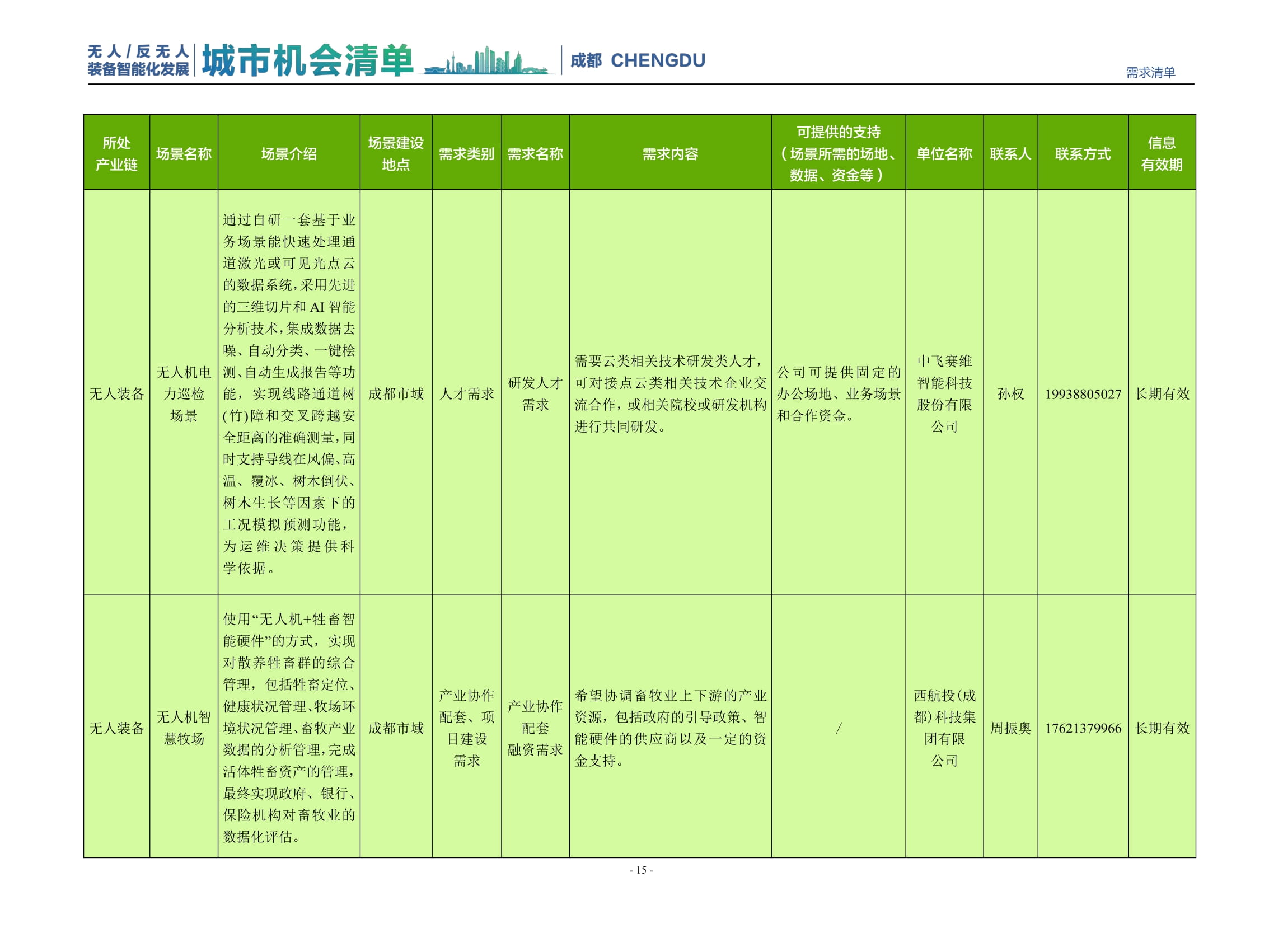Click the 无人/反无人装备智能化发展 emblem

tap(138, 58)
